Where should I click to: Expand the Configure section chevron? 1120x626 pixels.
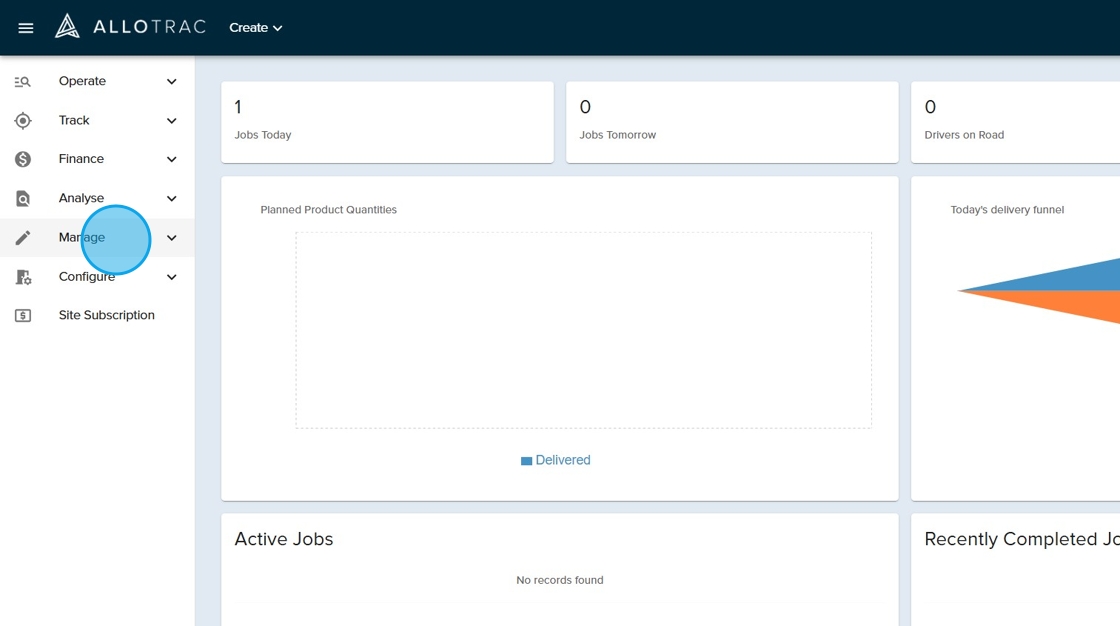172,277
